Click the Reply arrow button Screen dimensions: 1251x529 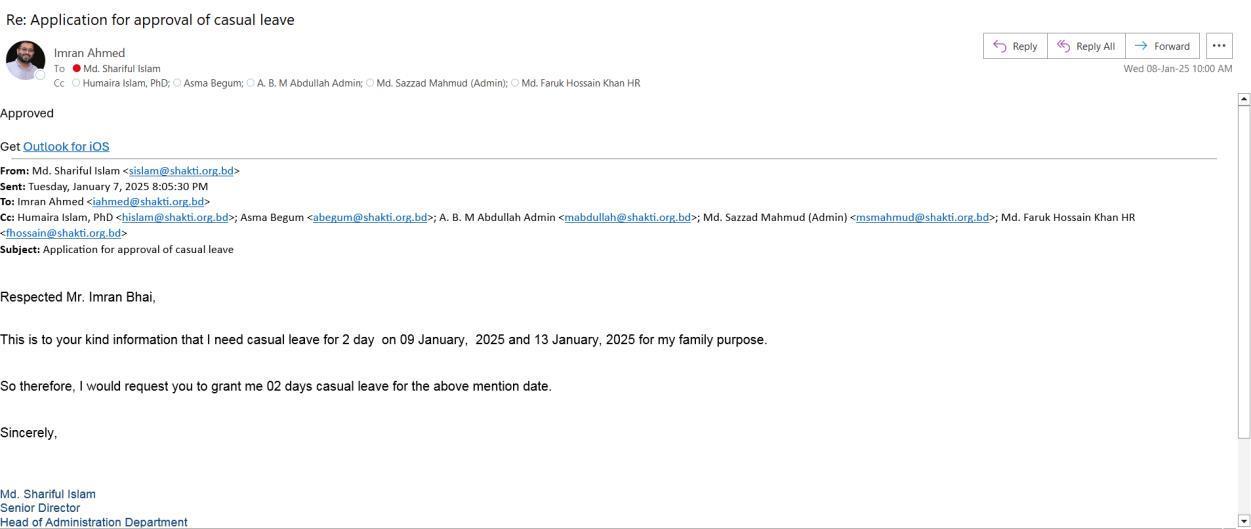[1015, 46]
